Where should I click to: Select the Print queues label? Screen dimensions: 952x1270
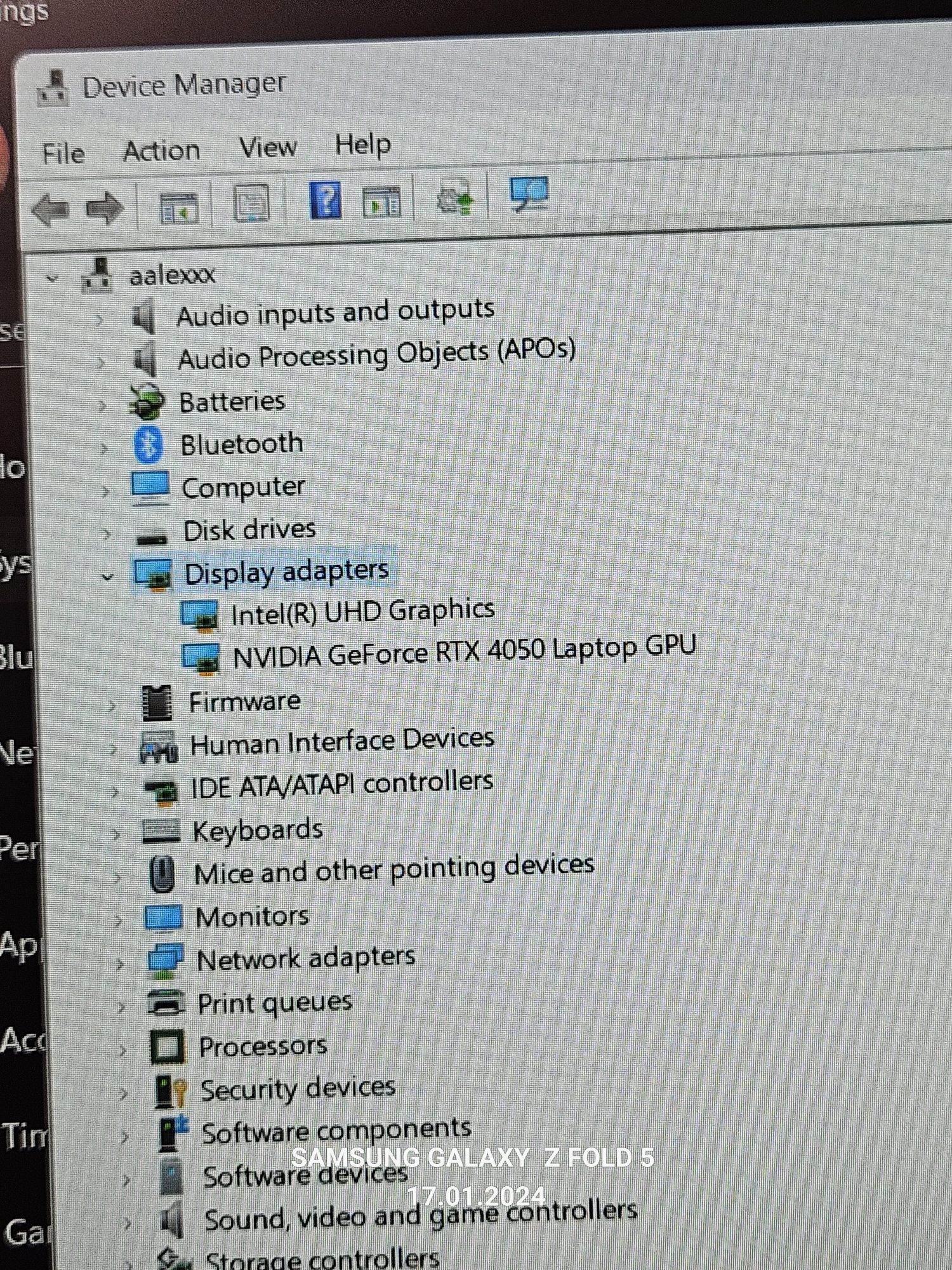[x=275, y=1004]
